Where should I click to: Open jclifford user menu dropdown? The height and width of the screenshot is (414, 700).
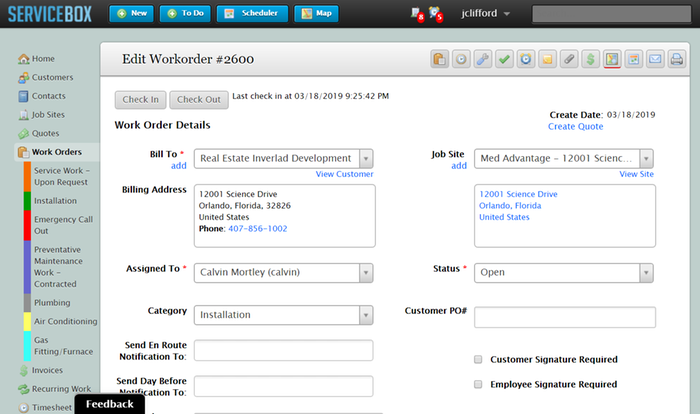[x=485, y=13]
